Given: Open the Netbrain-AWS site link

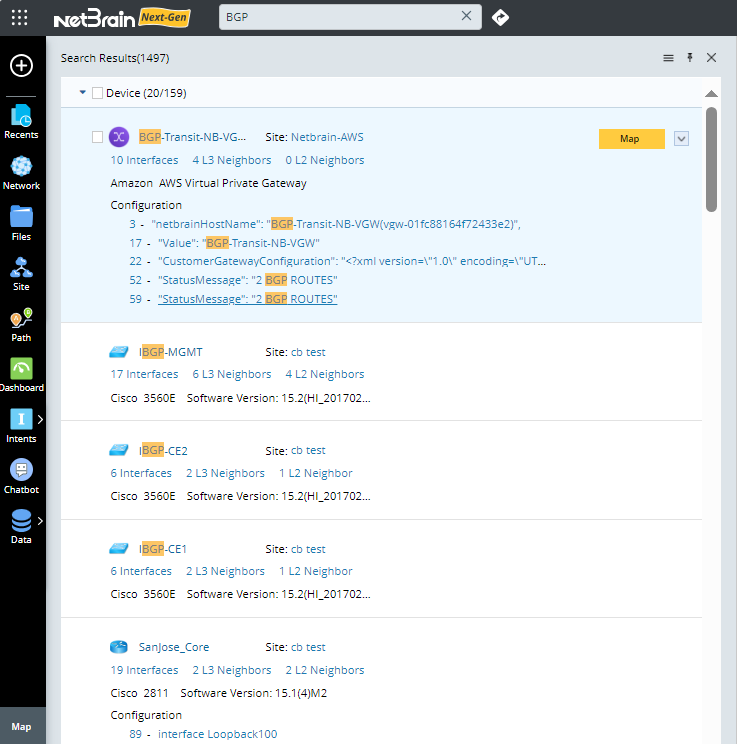Looking at the screenshot, I should (x=328, y=136).
